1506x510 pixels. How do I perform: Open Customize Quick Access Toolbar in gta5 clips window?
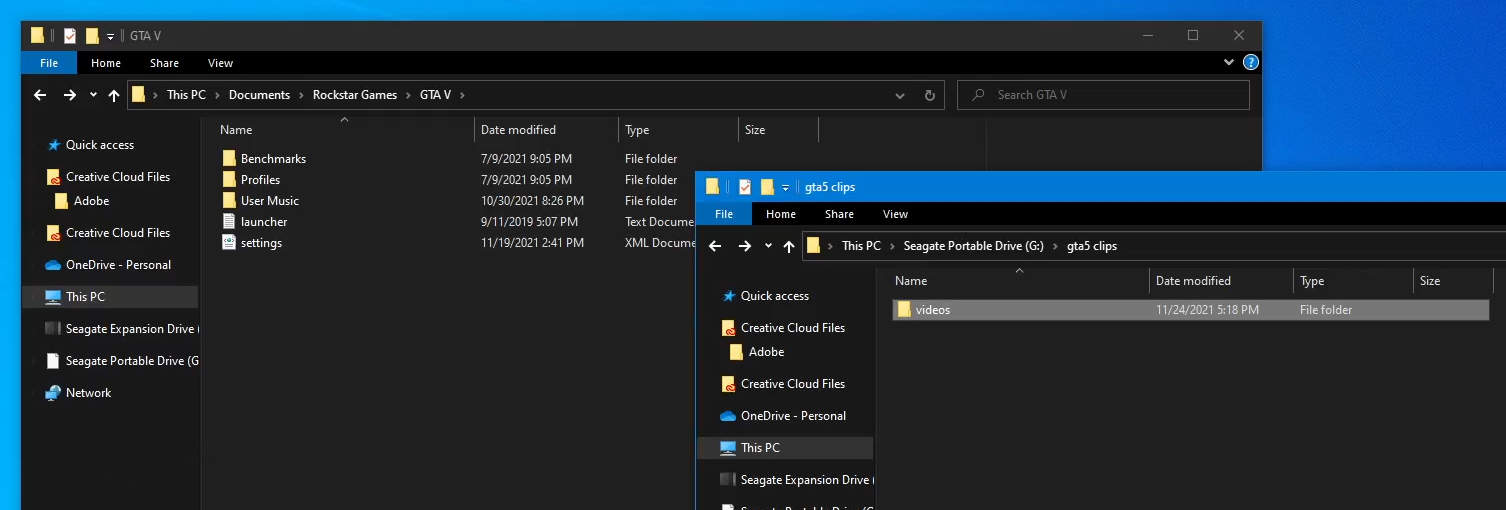(x=785, y=187)
